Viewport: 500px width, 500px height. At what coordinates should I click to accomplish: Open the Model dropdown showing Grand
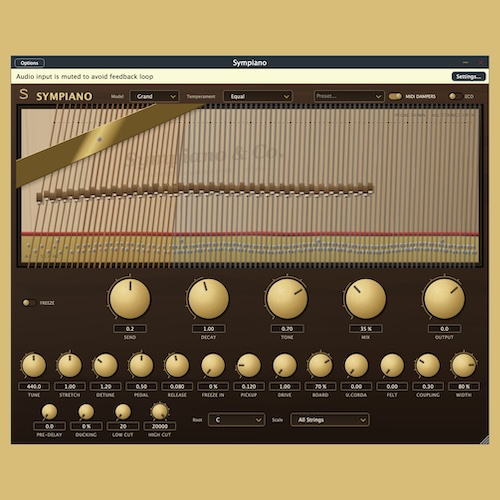[x=154, y=96]
